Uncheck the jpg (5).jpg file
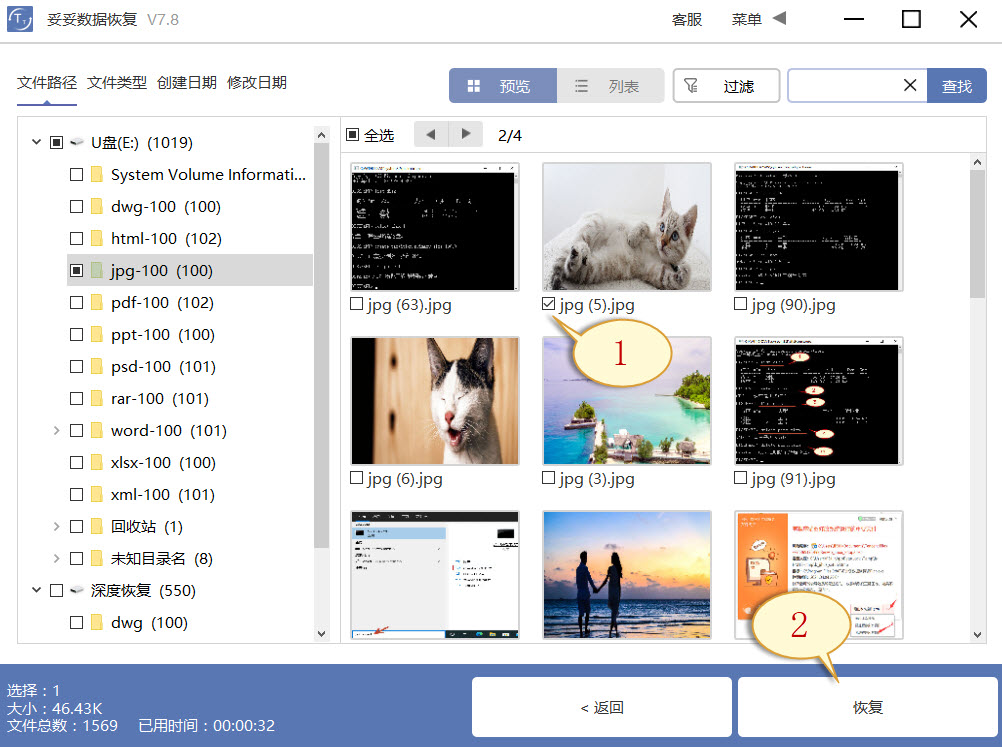Image resolution: width=1002 pixels, height=747 pixels. [549, 304]
